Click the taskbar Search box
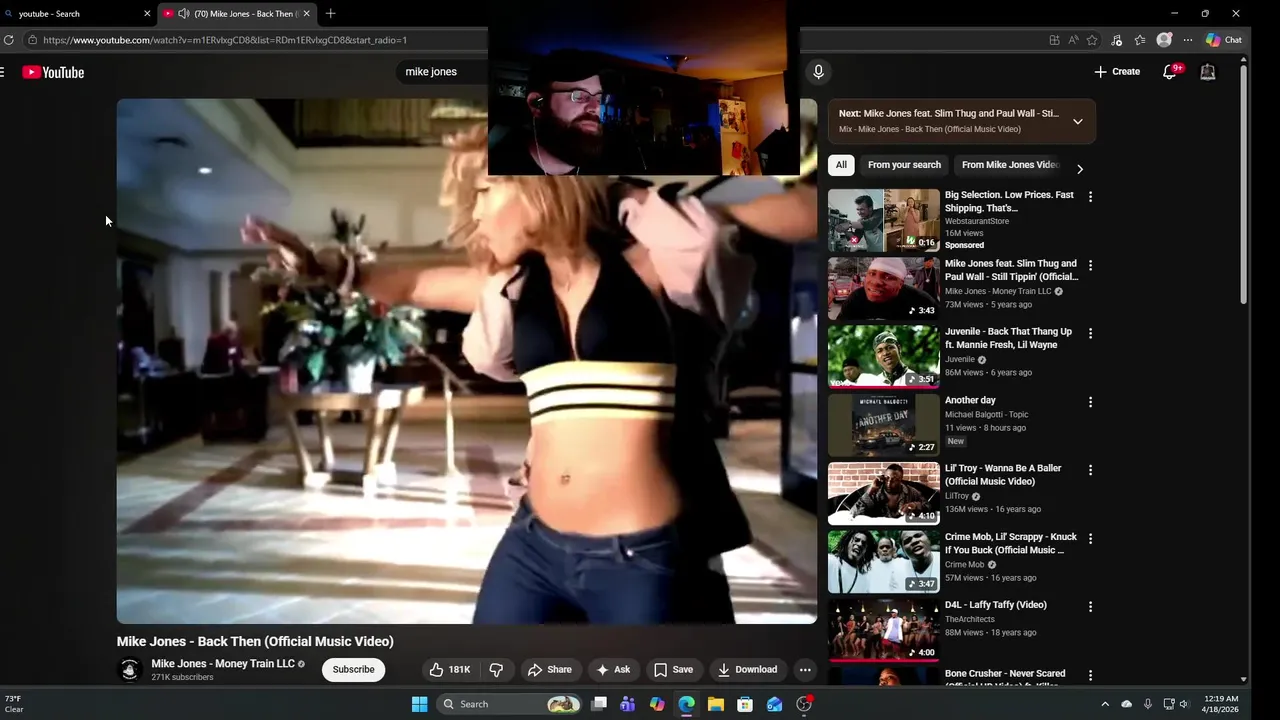Screen dimensions: 1280x720 (x=510, y=704)
